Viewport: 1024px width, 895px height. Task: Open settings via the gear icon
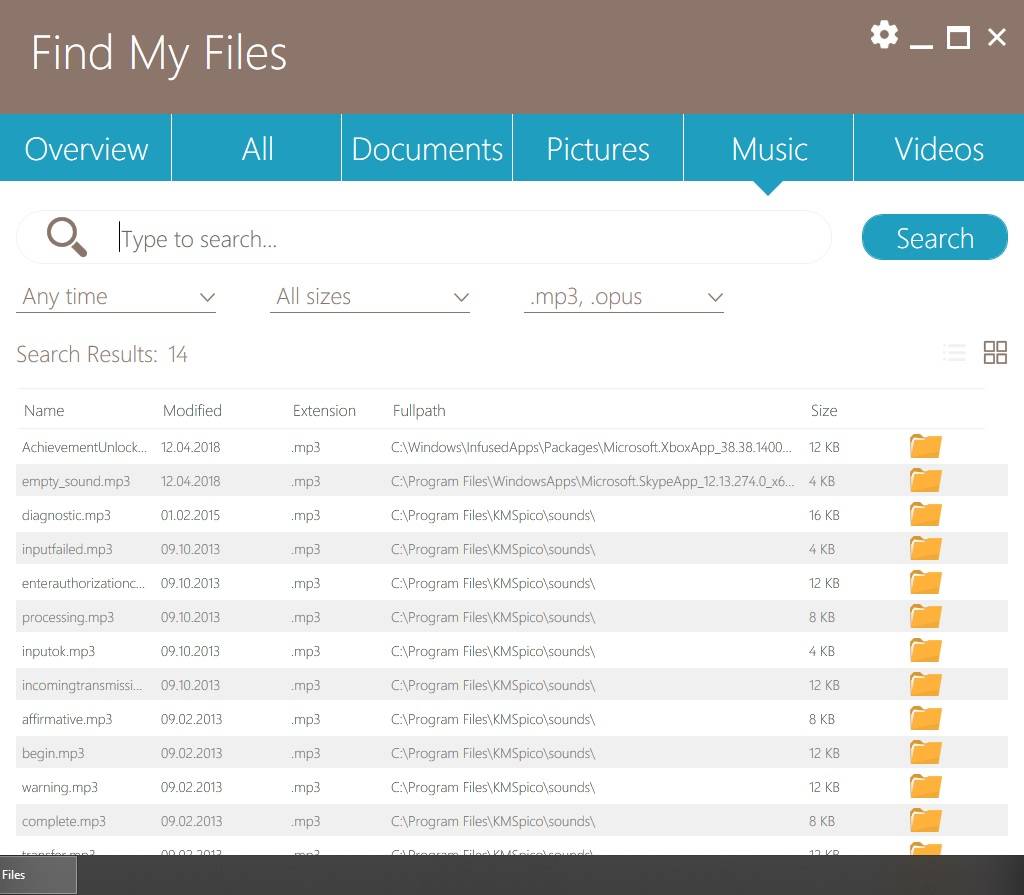[884, 35]
